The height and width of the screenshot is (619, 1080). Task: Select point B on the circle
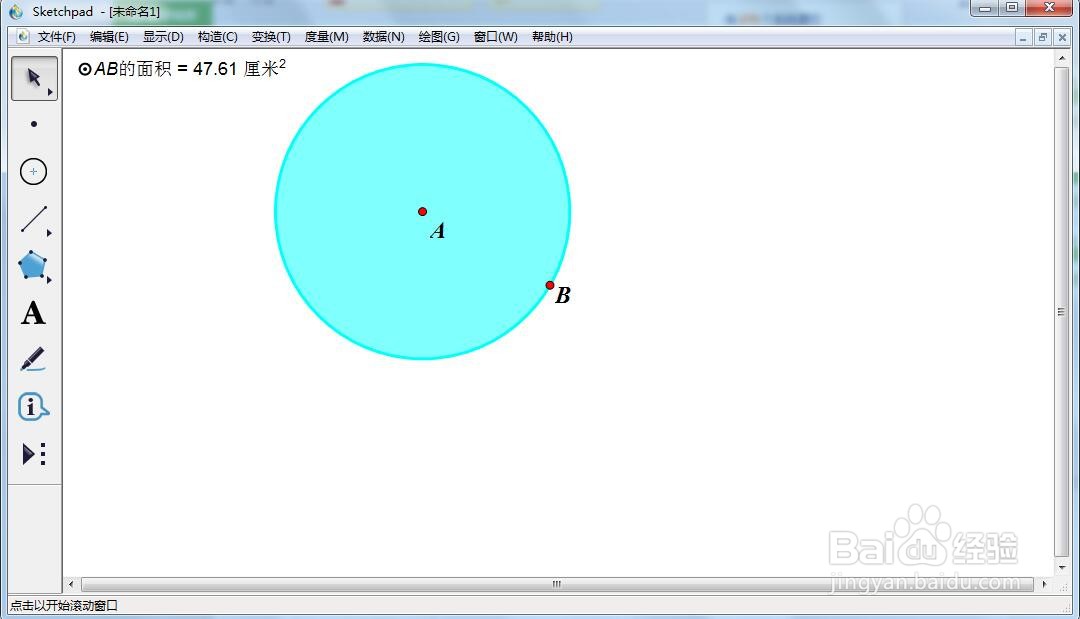[550, 285]
